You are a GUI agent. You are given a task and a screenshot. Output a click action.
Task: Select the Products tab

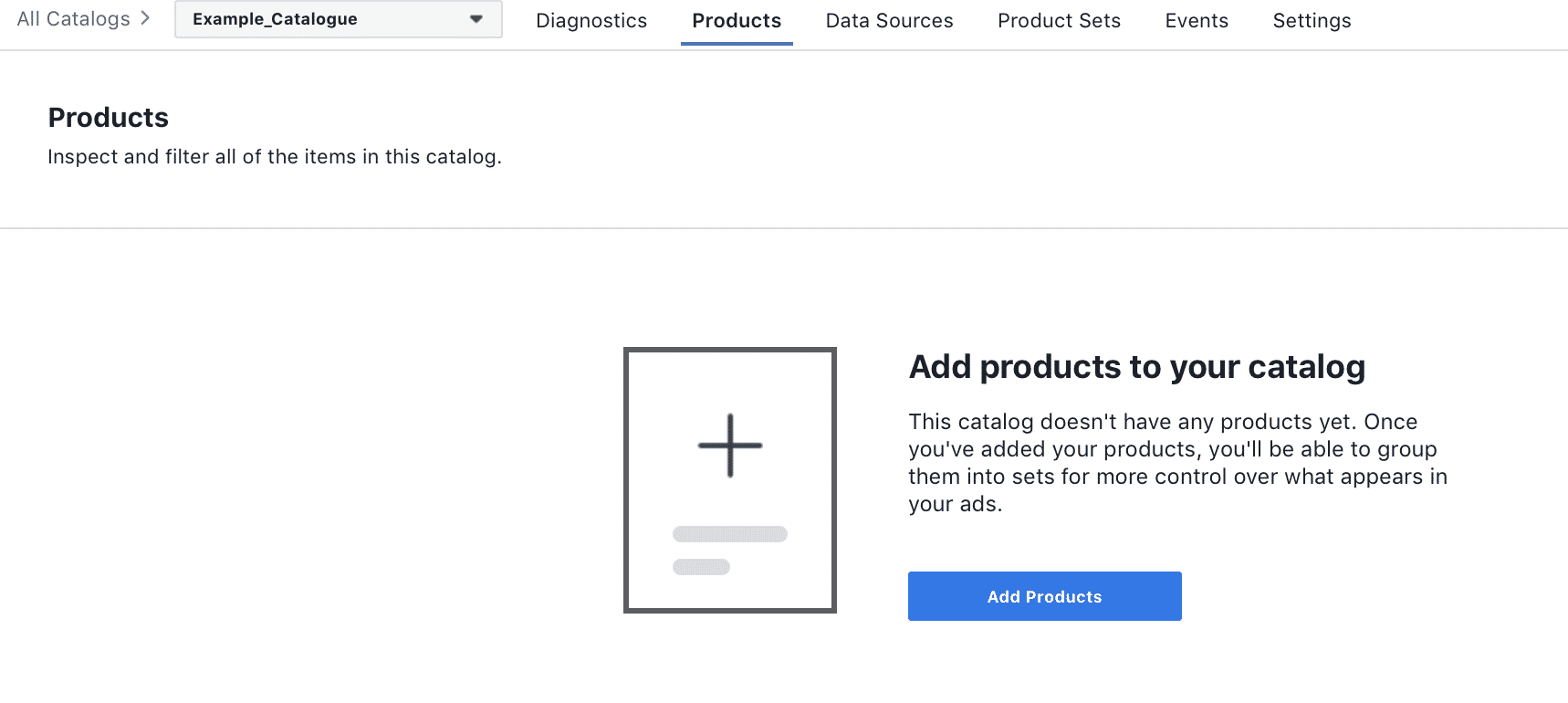pos(737,21)
